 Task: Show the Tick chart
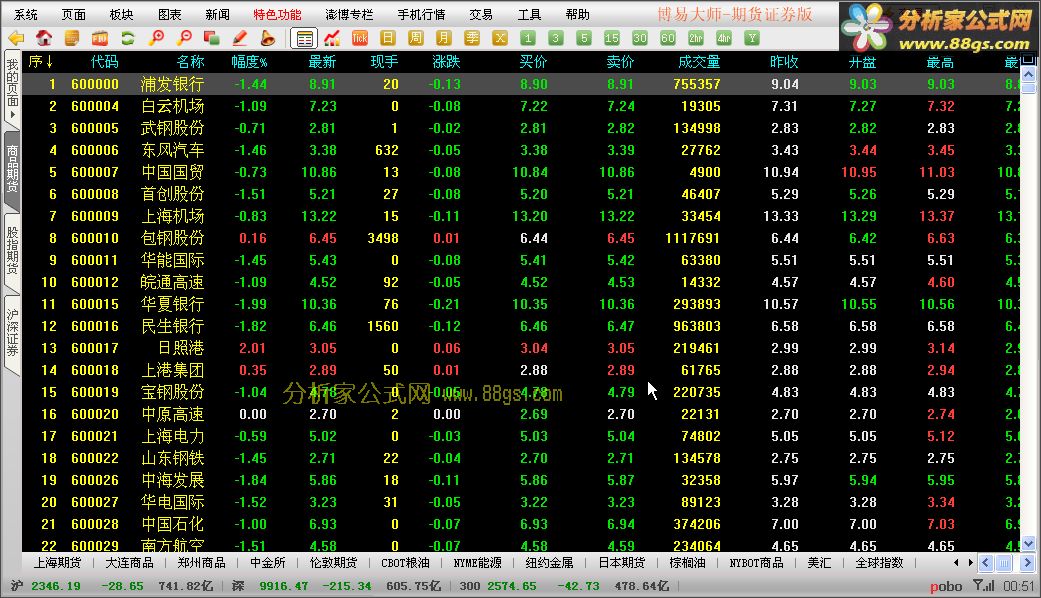[360, 38]
